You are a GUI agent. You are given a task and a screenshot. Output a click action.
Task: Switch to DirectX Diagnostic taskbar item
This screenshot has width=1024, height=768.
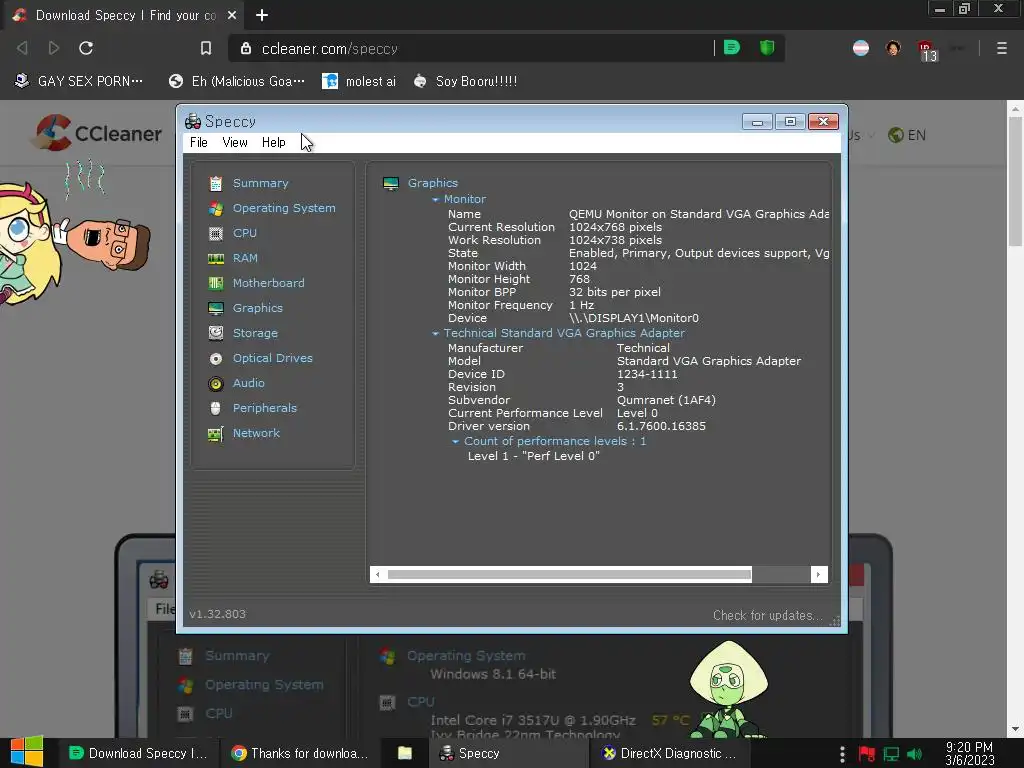(669, 753)
